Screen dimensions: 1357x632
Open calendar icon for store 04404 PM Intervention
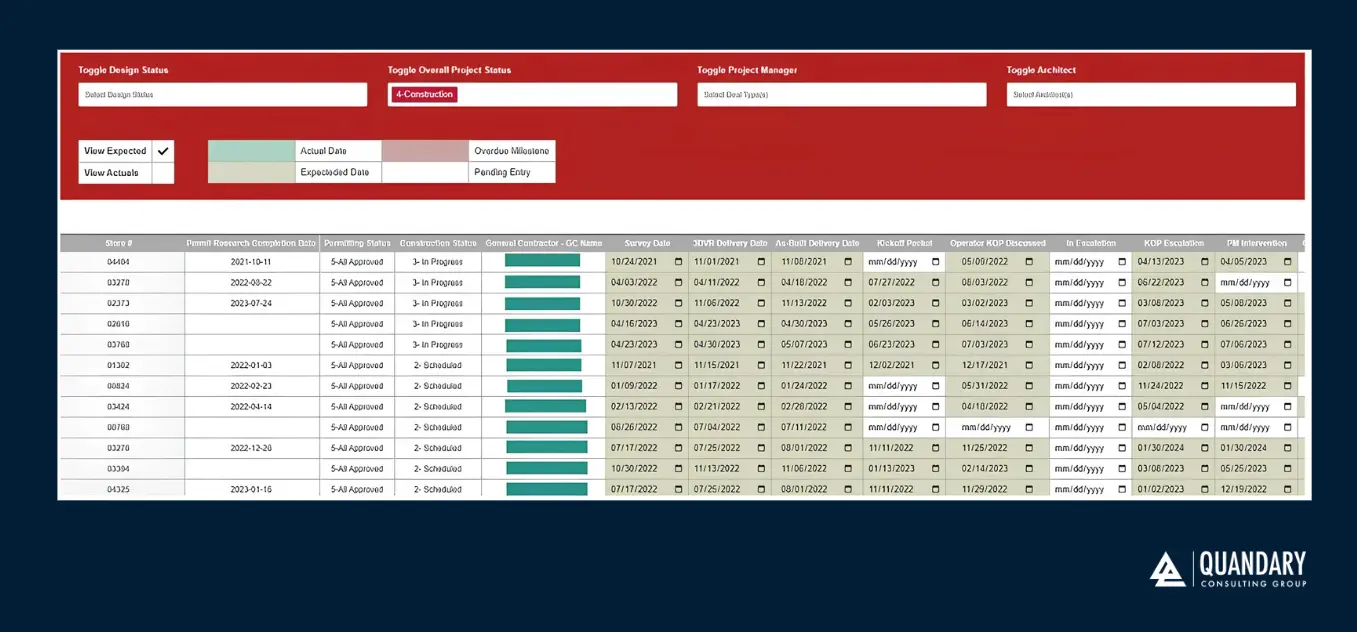click(x=1287, y=262)
